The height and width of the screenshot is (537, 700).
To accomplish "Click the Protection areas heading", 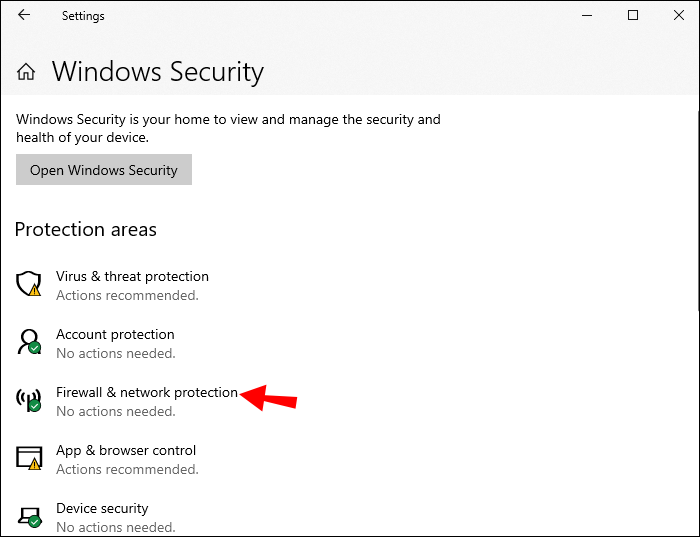I will pyautogui.click(x=86, y=229).
